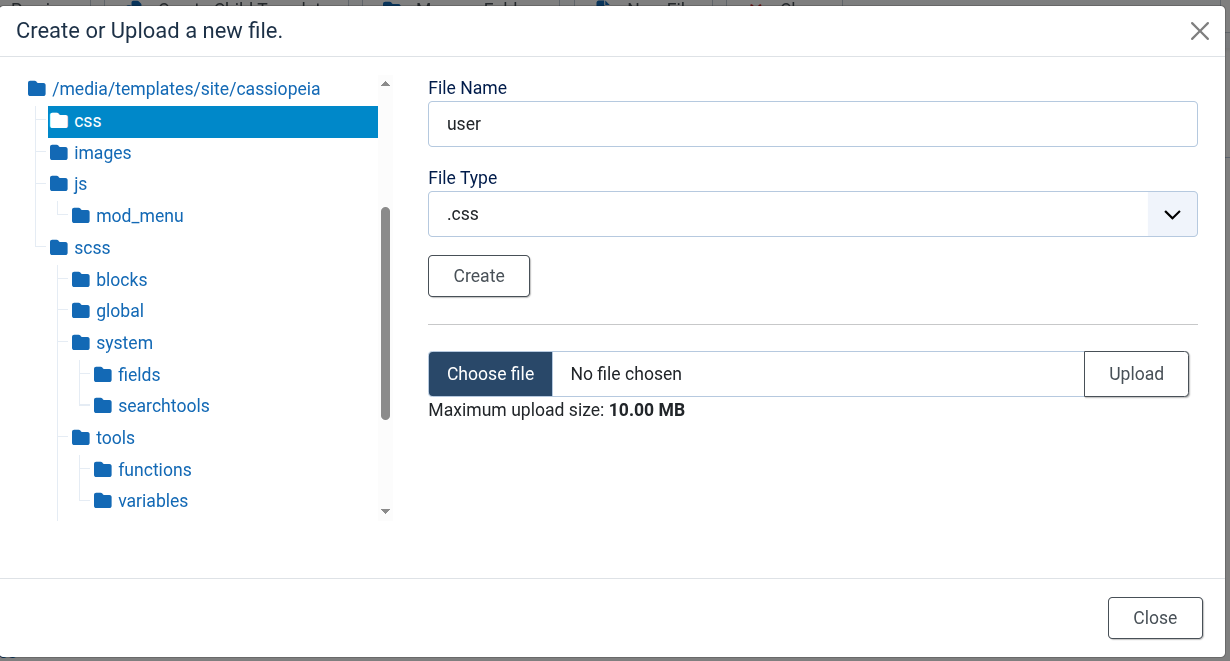
Task: Pick the fields subfolder label
Action: 139,375
